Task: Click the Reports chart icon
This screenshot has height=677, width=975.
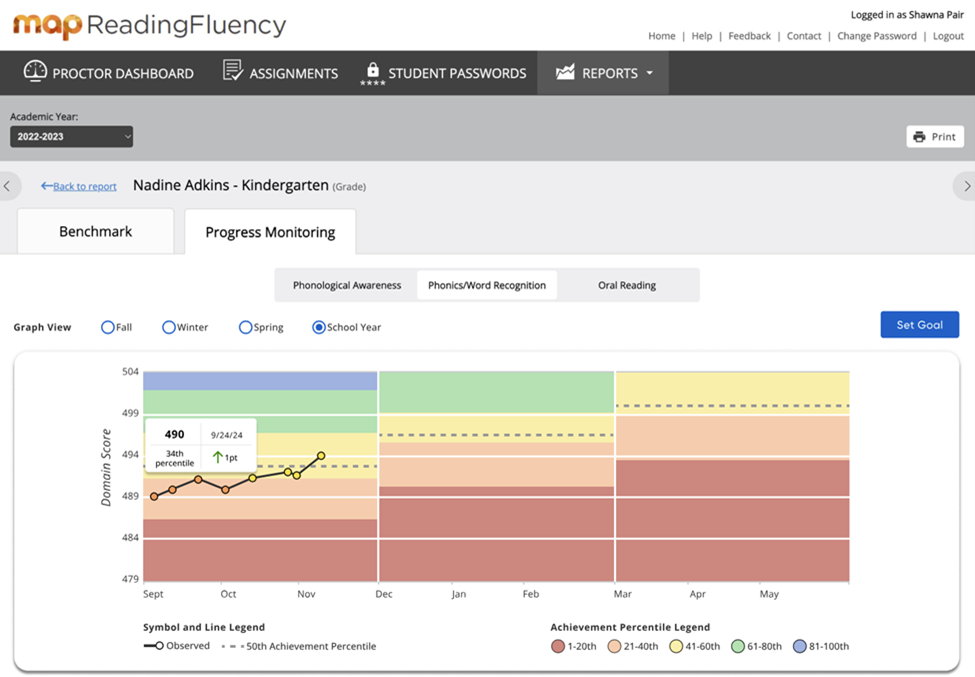Action: tap(566, 72)
